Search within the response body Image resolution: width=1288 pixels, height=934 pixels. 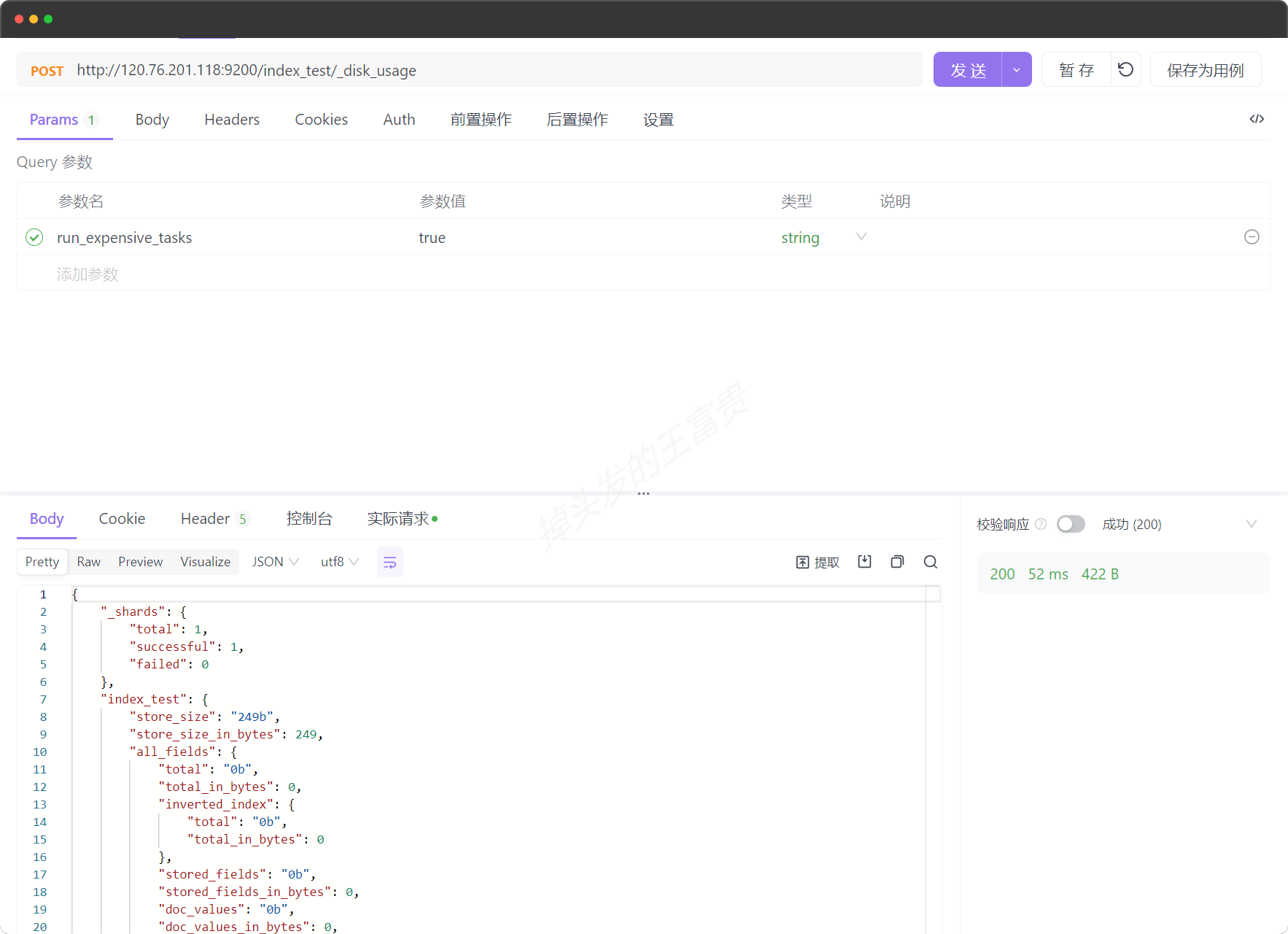point(931,562)
